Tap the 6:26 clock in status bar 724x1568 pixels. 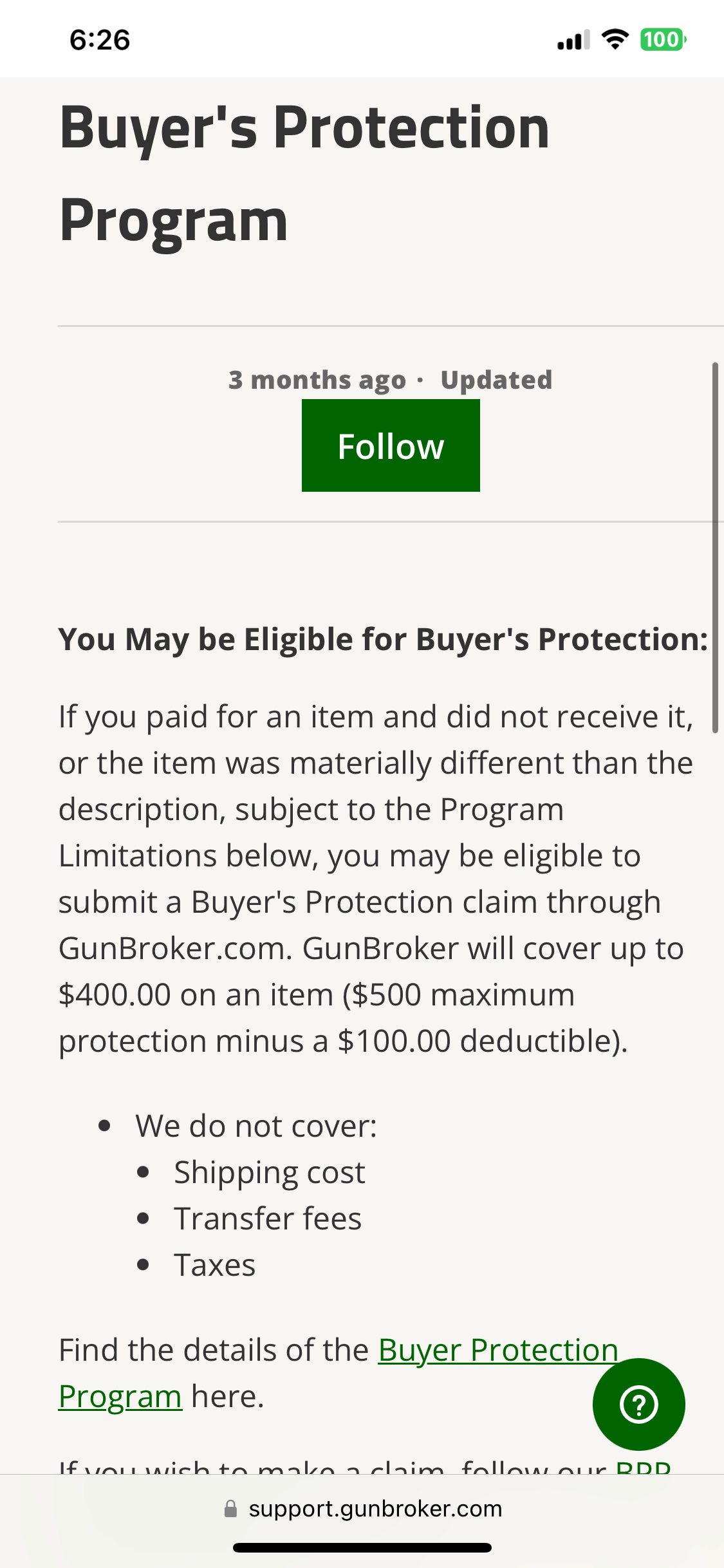[x=100, y=40]
